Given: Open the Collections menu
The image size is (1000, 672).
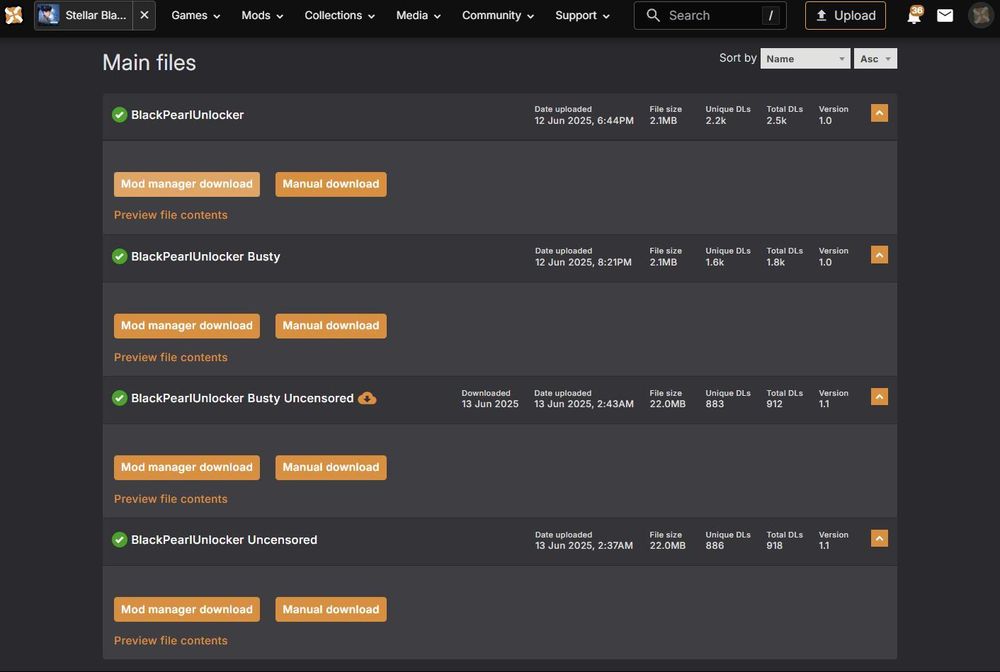Looking at the screenshot, I should click(340, 16).
